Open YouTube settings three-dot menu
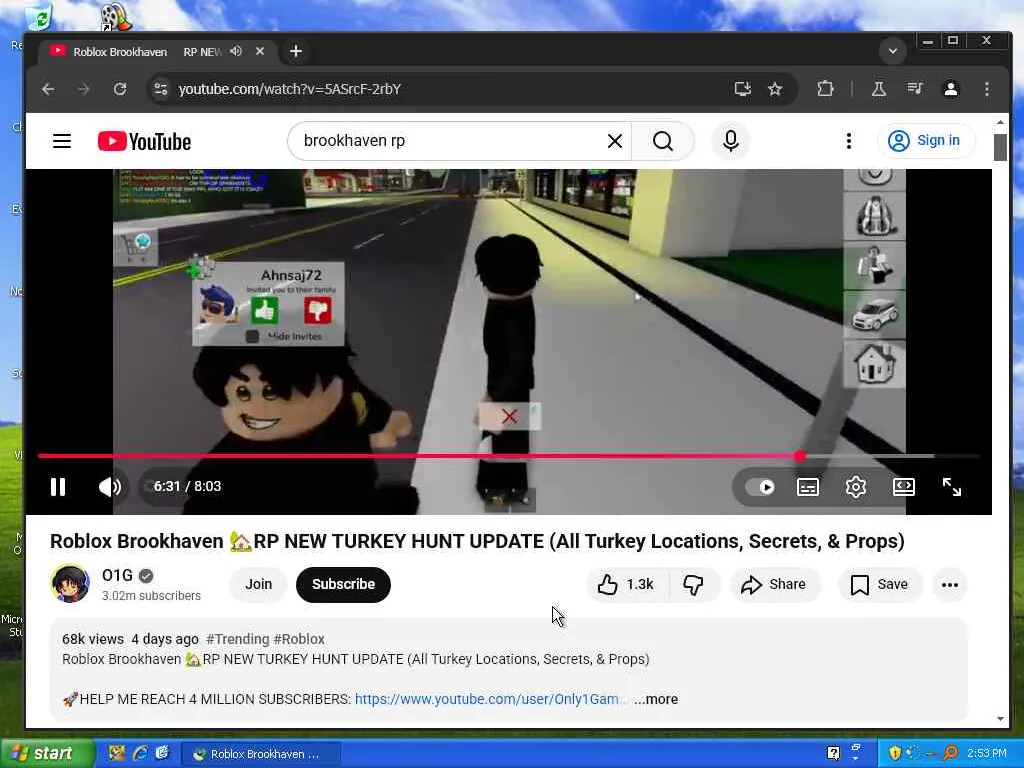Screen dimensions: 1024x768 [848, 141]
